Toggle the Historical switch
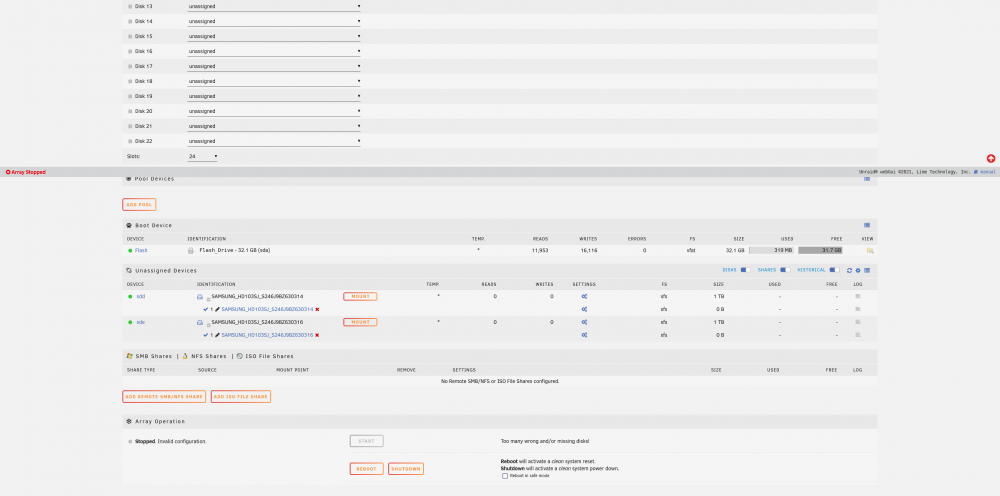 [834, 270]
